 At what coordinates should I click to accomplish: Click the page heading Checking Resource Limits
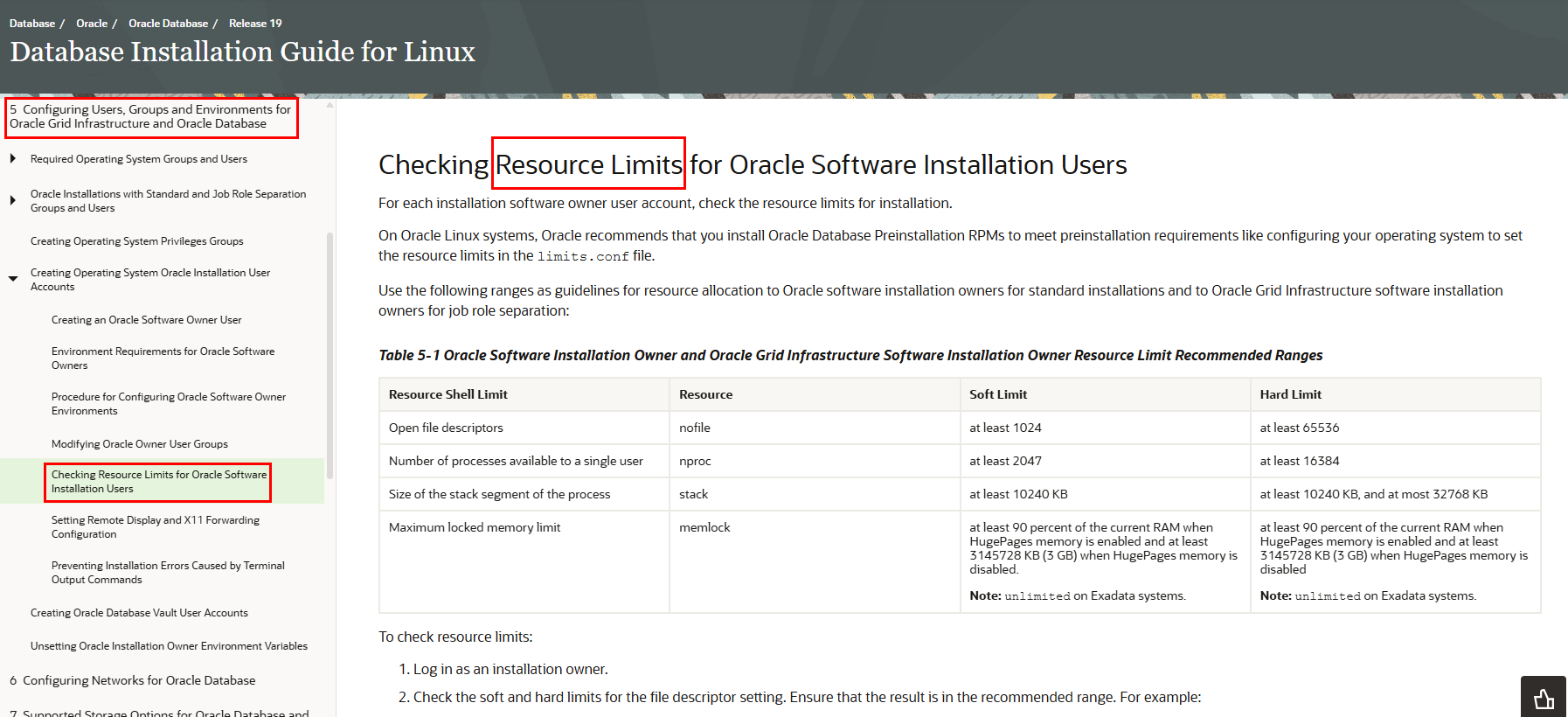coord(753,164)
